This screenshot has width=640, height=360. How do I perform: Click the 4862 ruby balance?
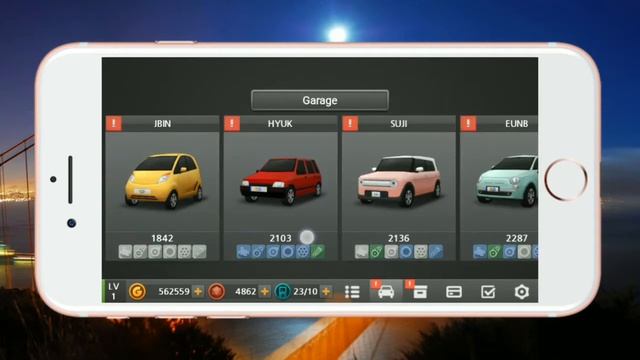click(246, 291)
